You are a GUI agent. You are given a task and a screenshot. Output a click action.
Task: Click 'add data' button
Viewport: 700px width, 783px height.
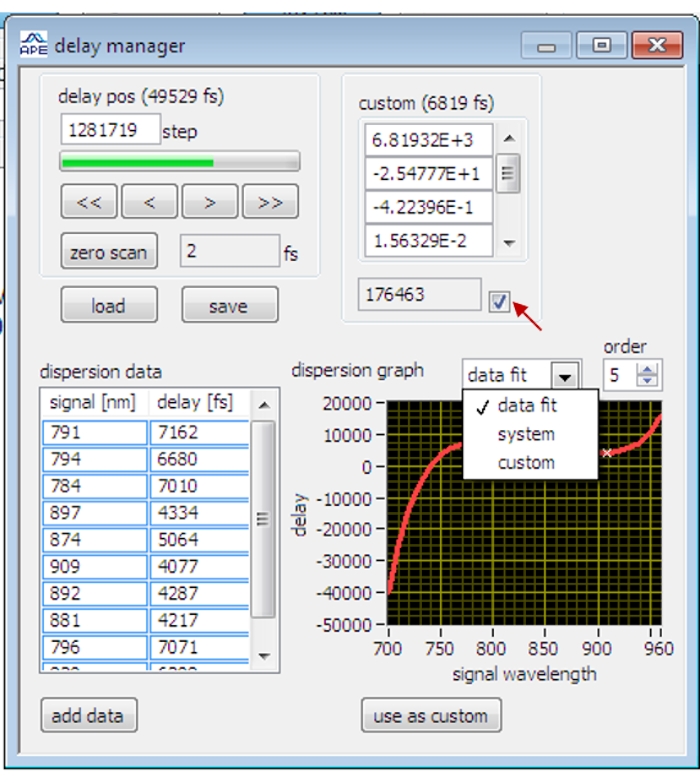point(88,716)
